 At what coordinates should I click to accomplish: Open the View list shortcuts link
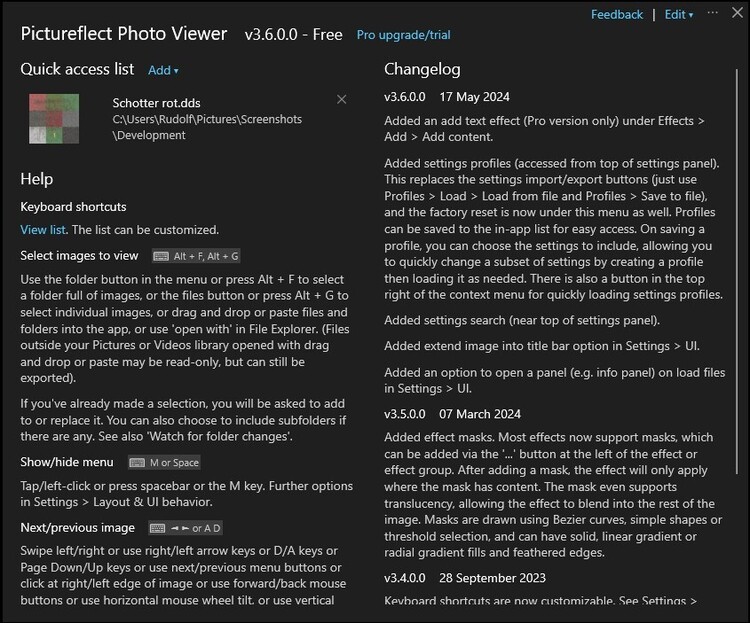[44, 229]
